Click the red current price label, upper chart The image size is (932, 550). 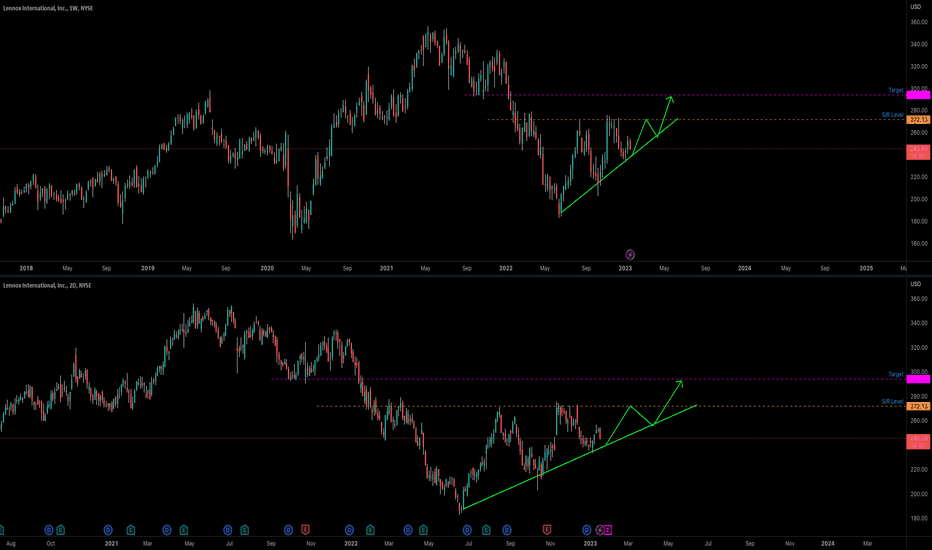click(918, 152)
